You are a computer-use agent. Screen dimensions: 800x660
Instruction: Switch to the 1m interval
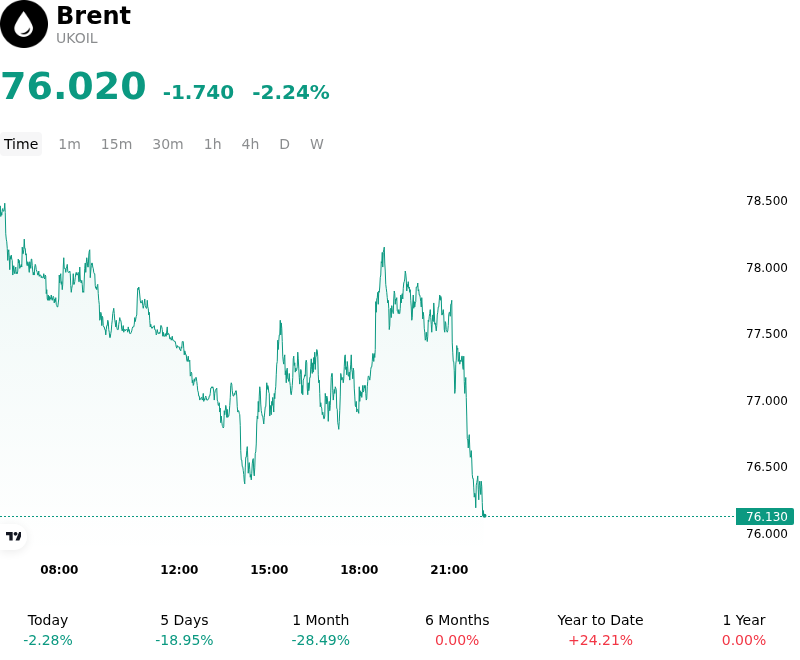[x=69, y=144]
